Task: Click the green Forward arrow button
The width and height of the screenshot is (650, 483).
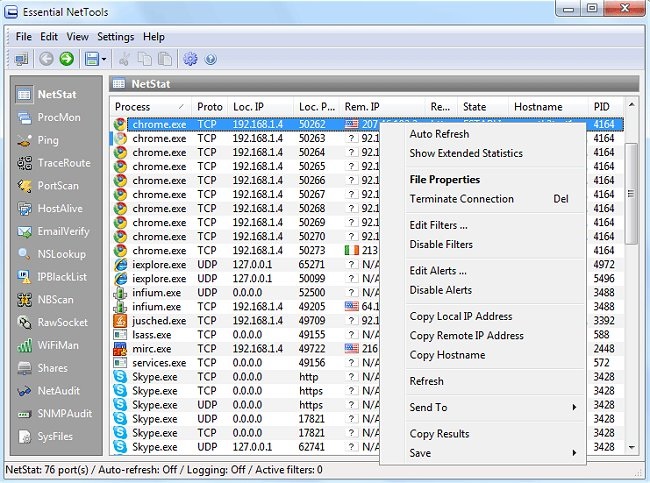Action: coord(67,59)
